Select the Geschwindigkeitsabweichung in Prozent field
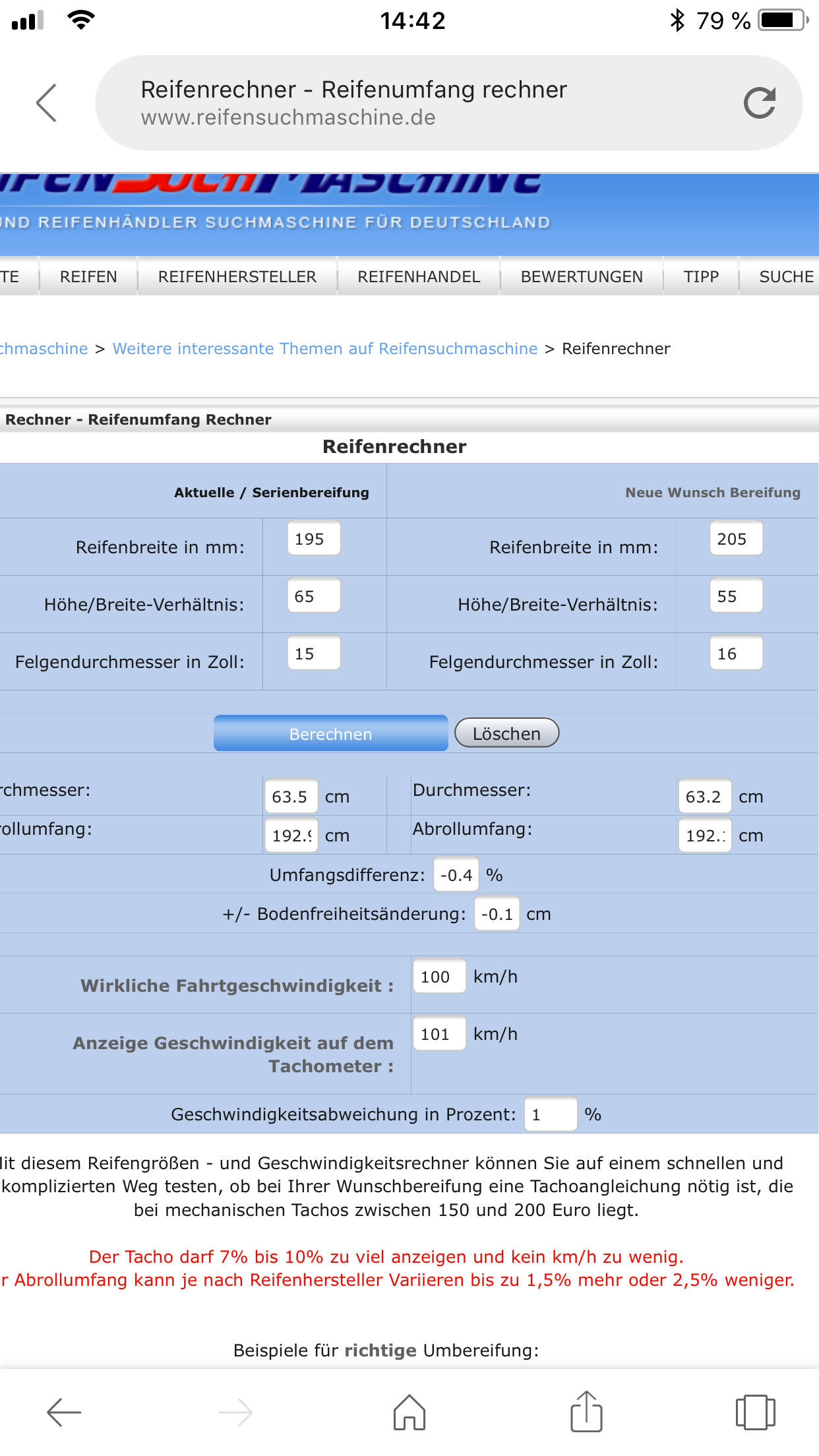Viewport: 819px width, 1456px height. [551, 1114]
